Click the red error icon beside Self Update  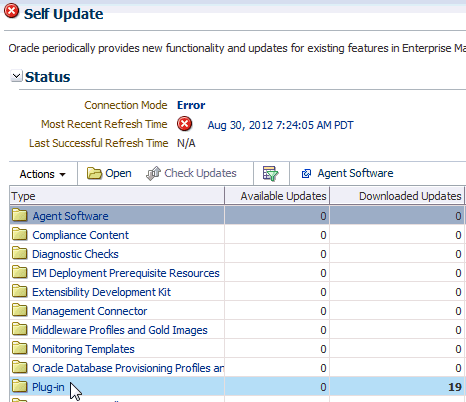coord(12,11)
